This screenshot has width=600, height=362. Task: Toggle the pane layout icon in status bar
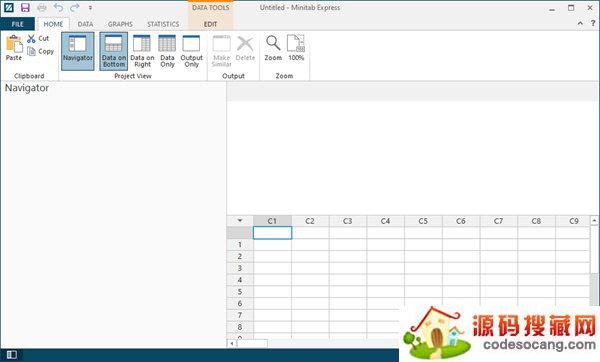pos(11,355)
